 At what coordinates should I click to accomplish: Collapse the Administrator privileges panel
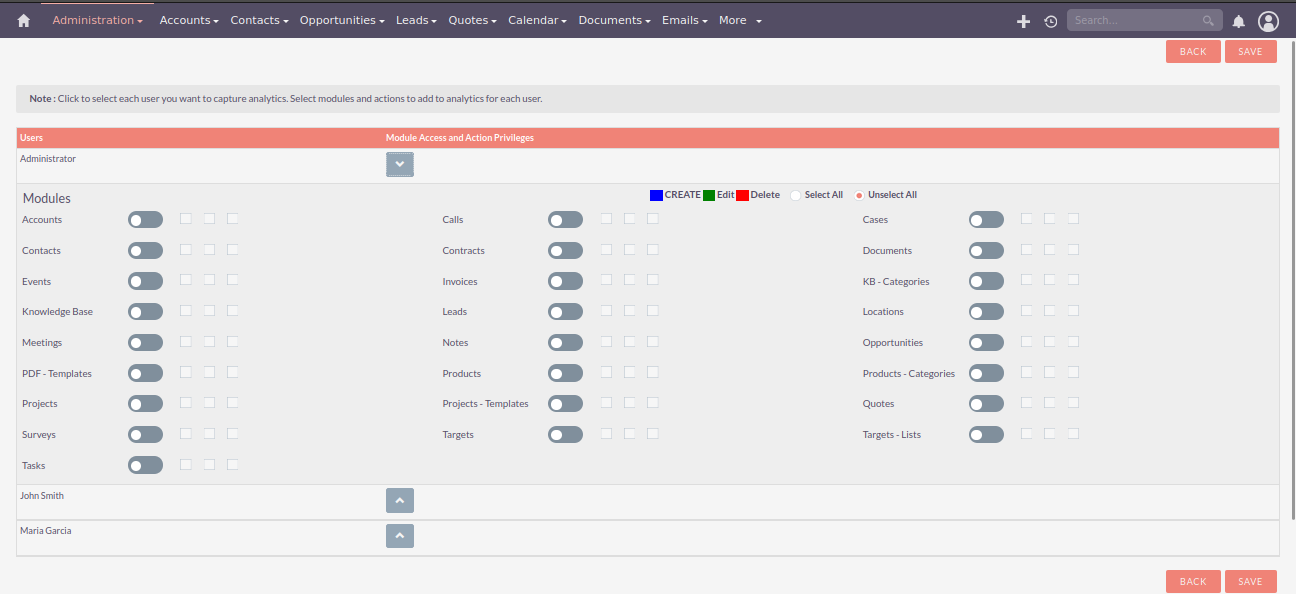point(399,164)
